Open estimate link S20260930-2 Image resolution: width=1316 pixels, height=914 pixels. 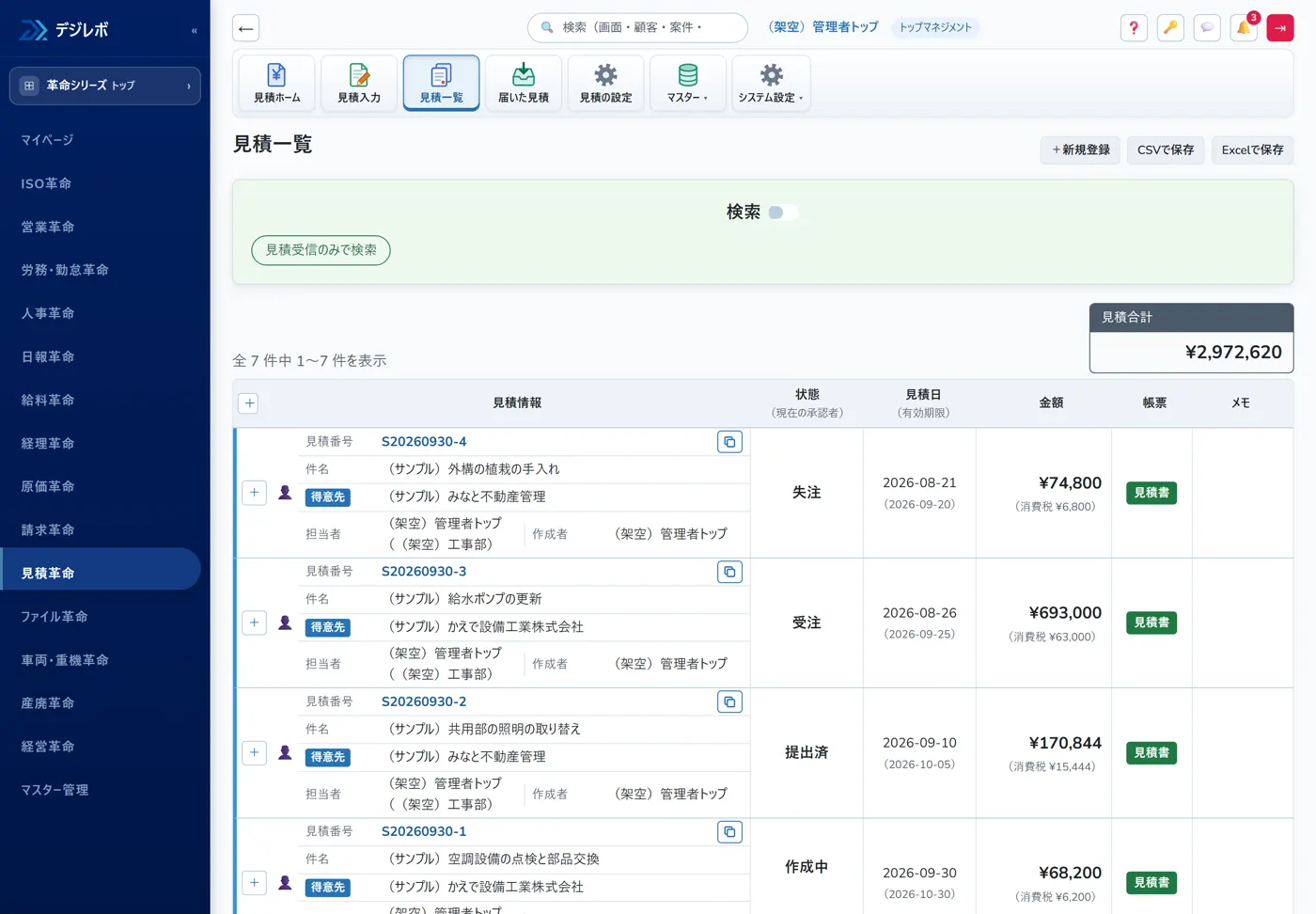coord(424,701)
